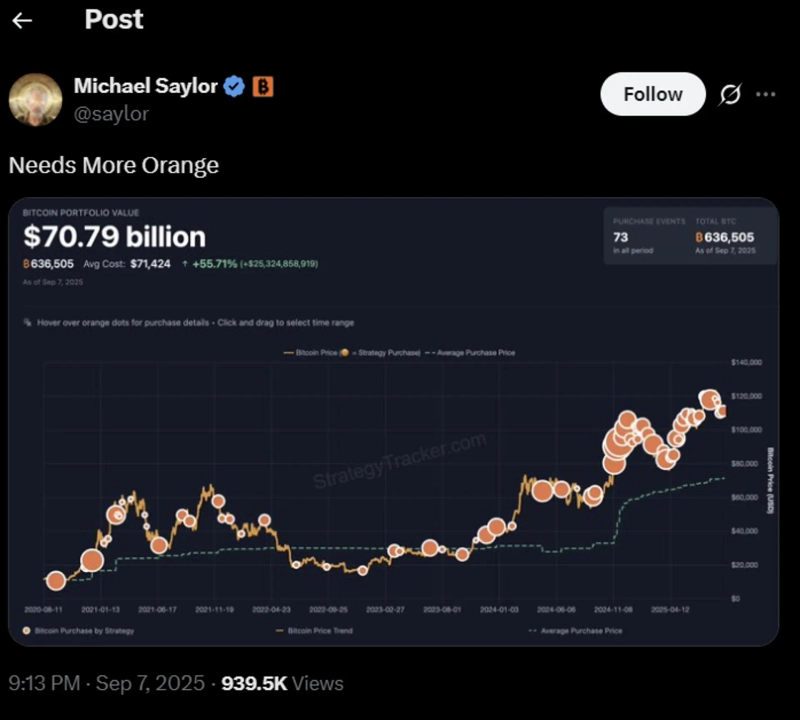Click the 939.5K Views count
The width and height of the screenshot is (800, 720).
282,684
